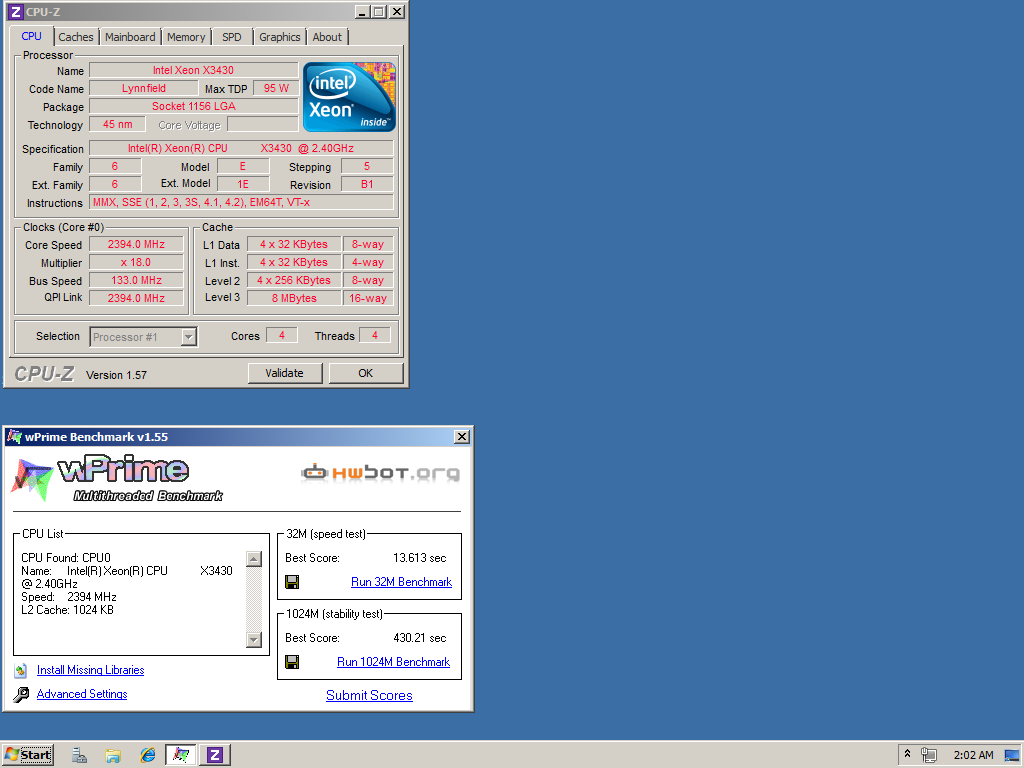Click the Package value Socket 1156 LGA
The width and height of the screenshot is (1024, 768).
[x=193, y=106]
